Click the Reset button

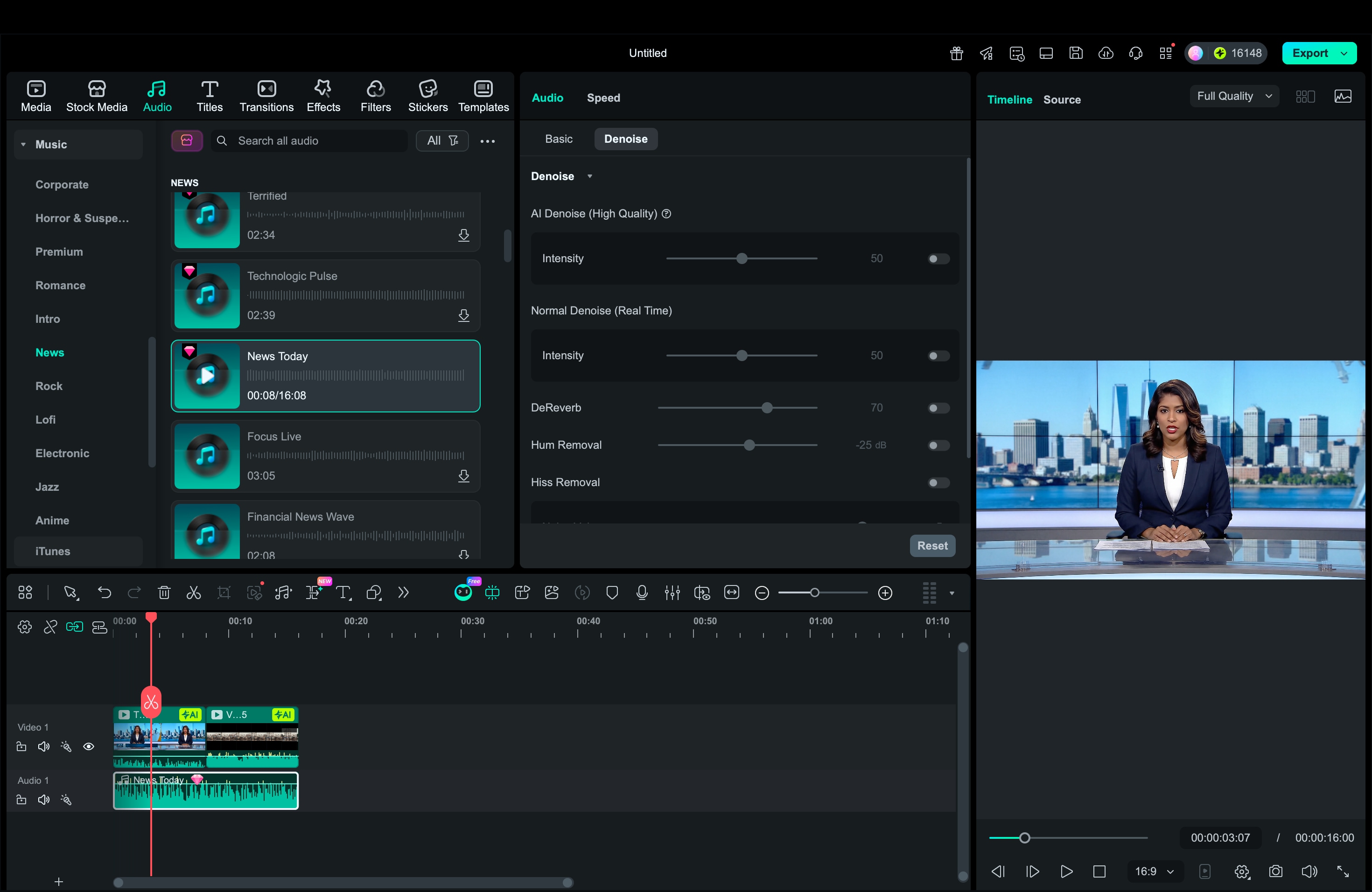click(x=931, y=545)
